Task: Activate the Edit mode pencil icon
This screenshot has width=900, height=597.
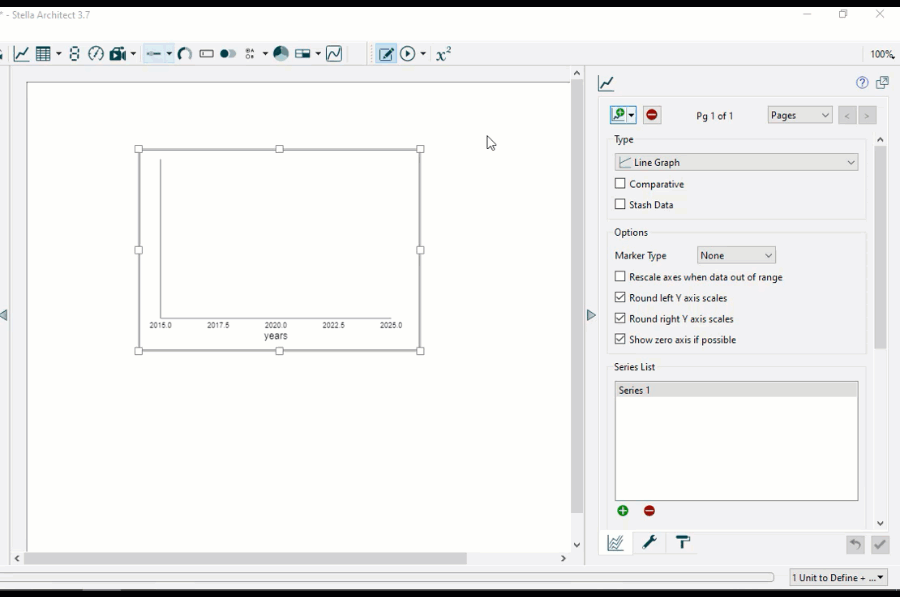Action: click(386, 54)
